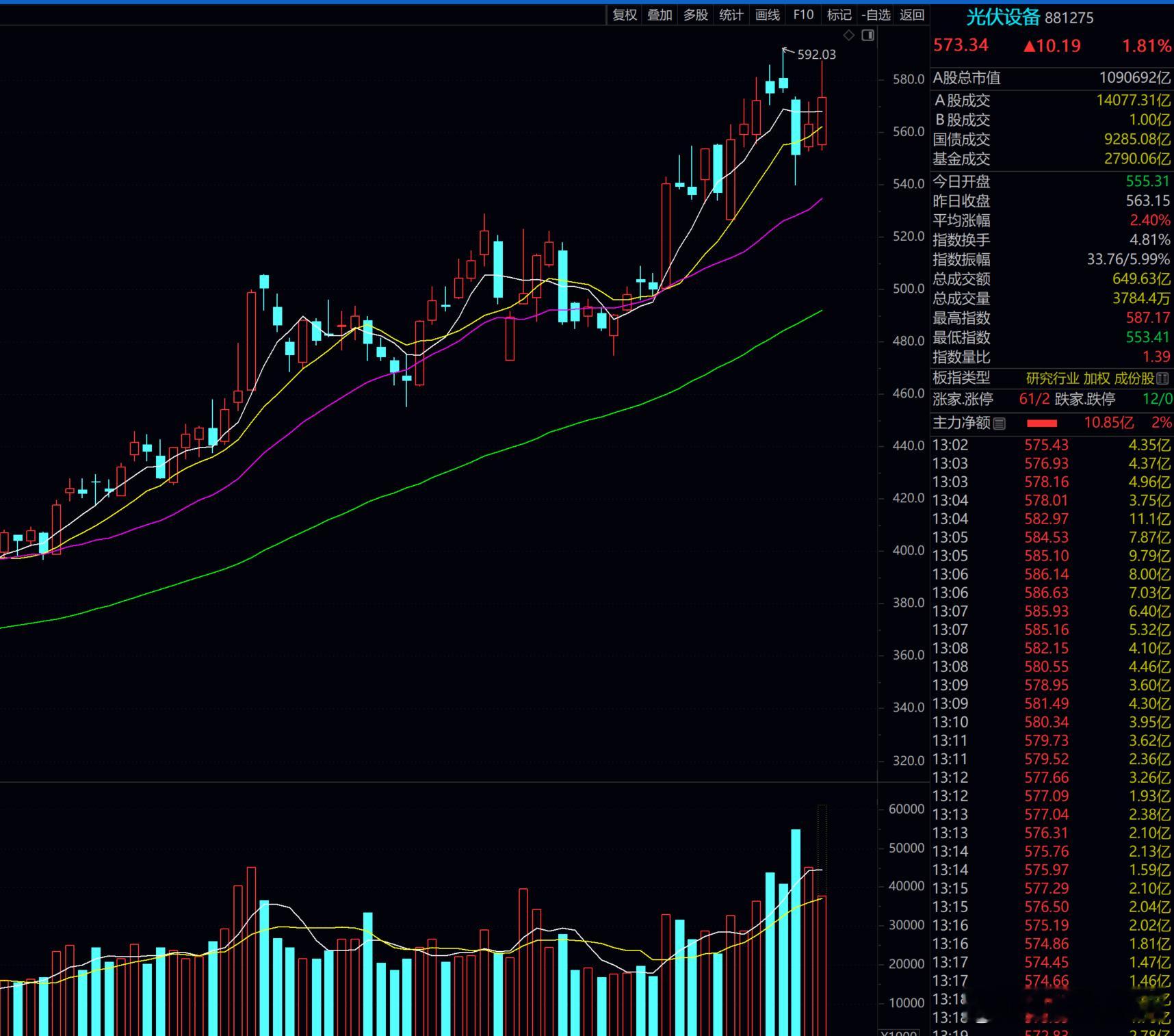The width and height of the screenshot is (1174, 1036).
Task: Click the A股总市值 label
Action: [967, 78]
